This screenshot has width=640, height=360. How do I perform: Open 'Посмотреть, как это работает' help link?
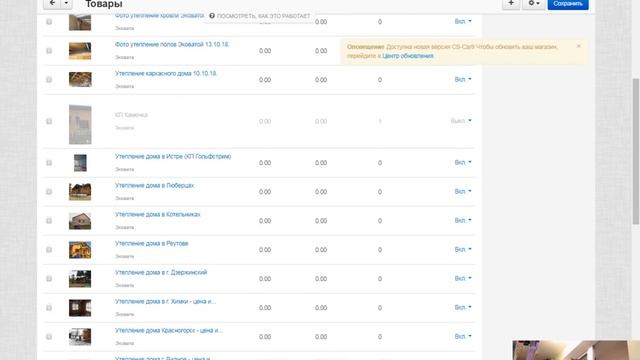[x=263, y=16]
